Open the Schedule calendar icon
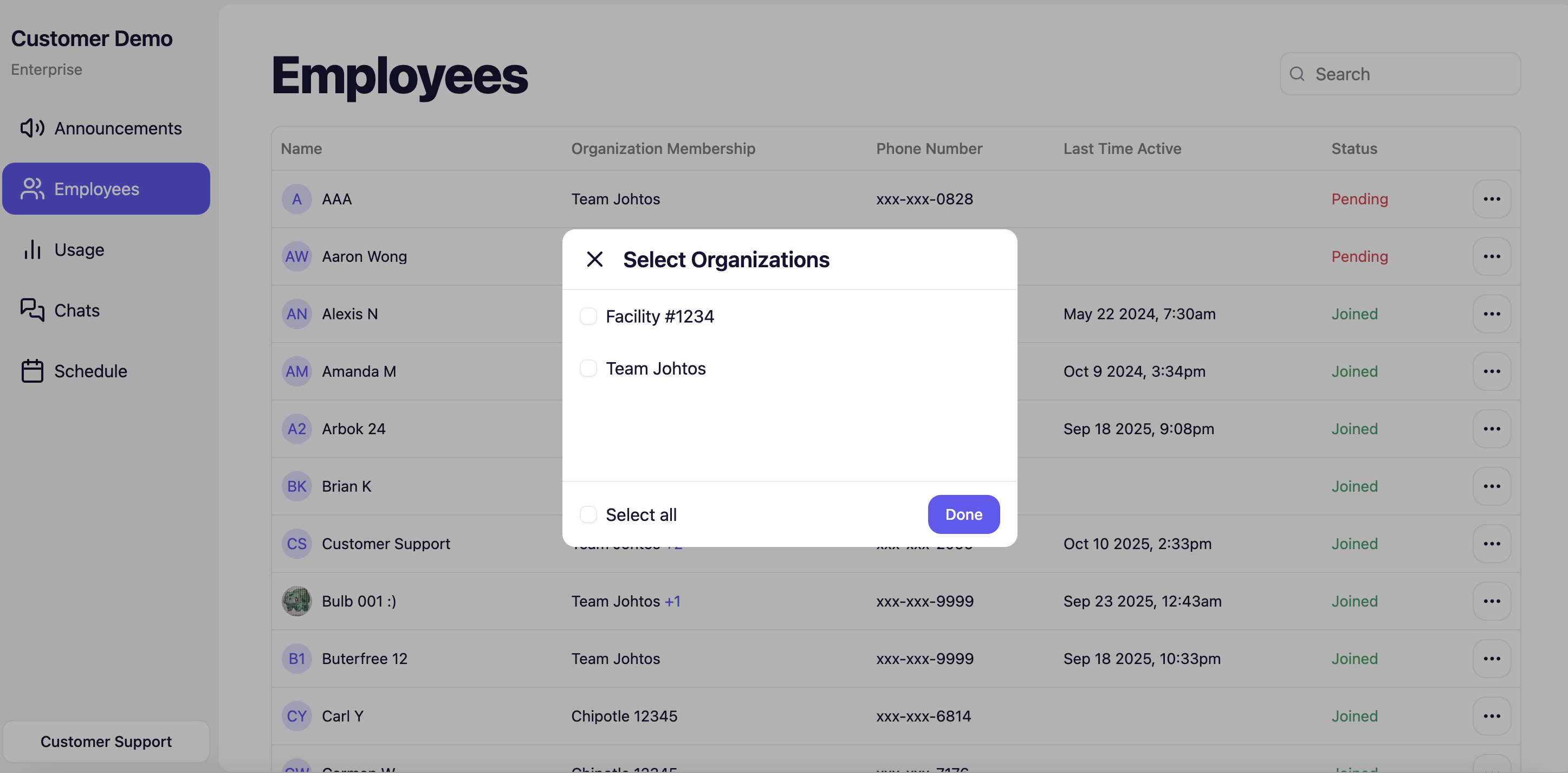The image size is (1568, 773). (31, 371)
